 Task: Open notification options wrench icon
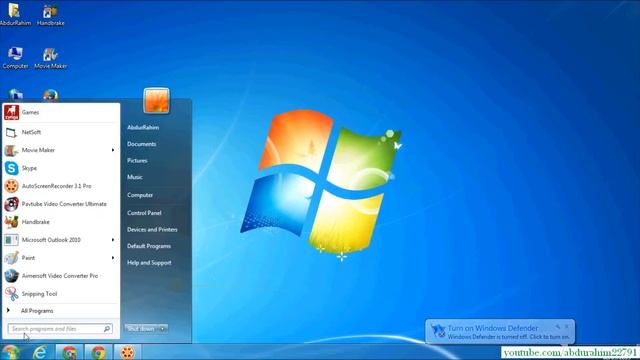coord(558,327)
